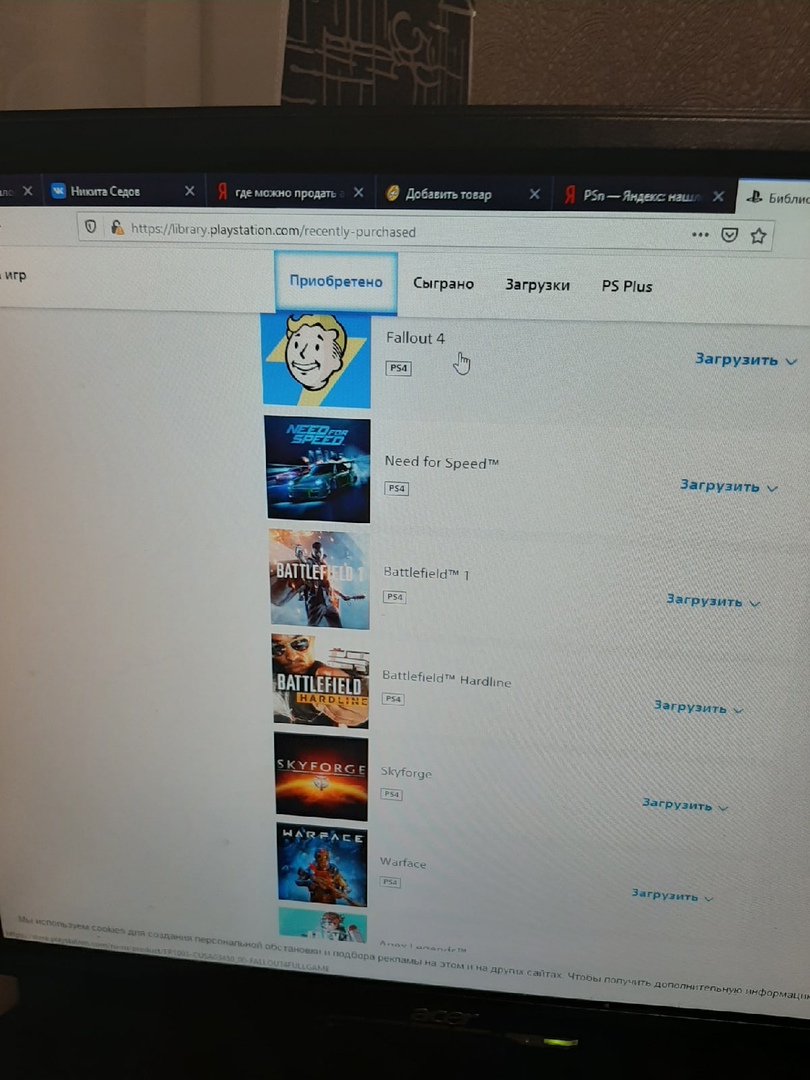Close the Добавить товар tab

(x=534, y=194)
